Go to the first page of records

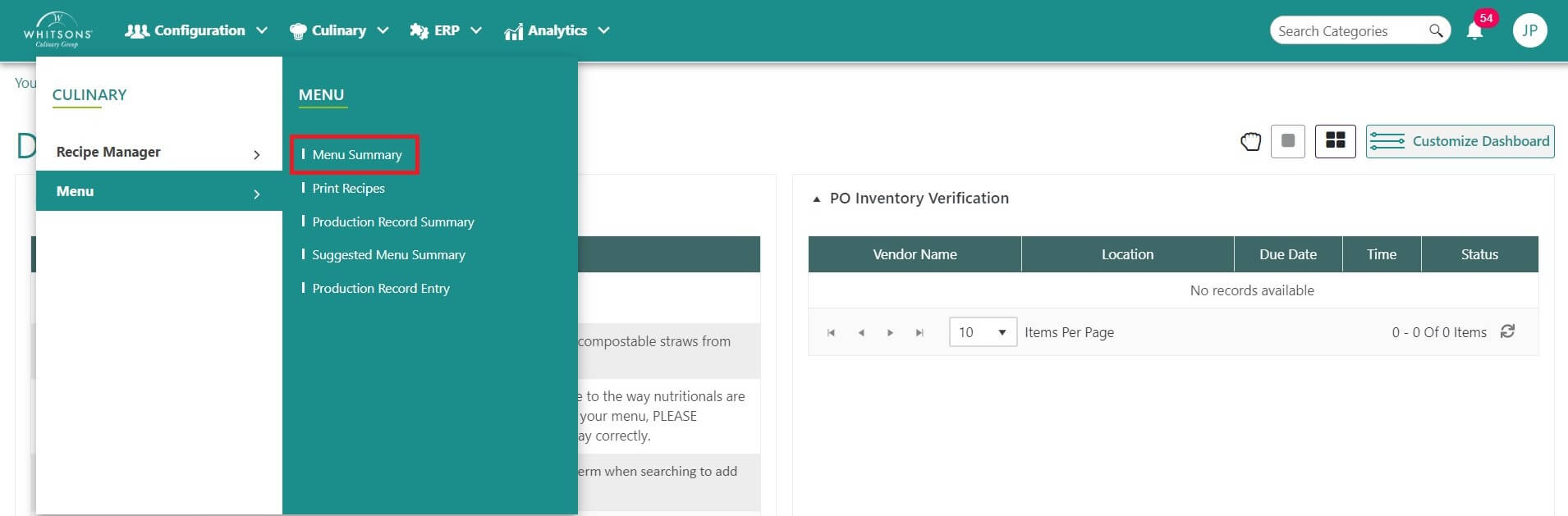[x=831, y=332]
